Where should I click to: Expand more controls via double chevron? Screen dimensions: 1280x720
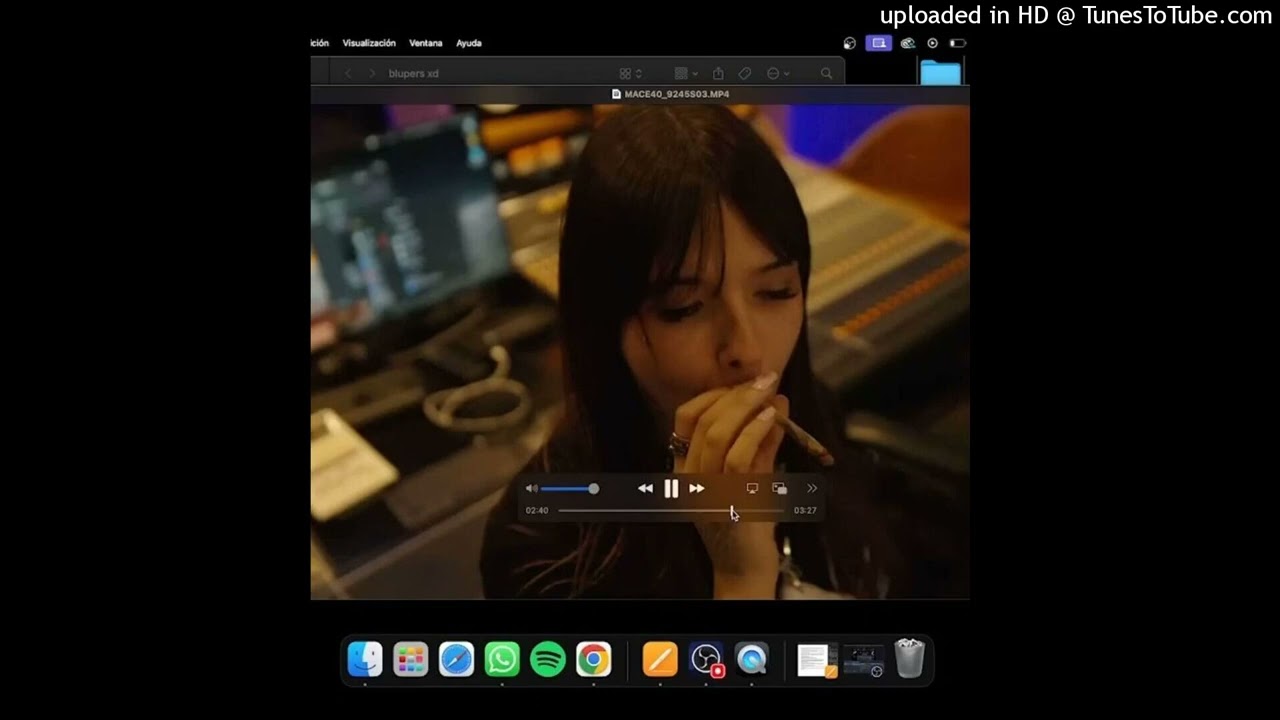click(x=812, y=488)
